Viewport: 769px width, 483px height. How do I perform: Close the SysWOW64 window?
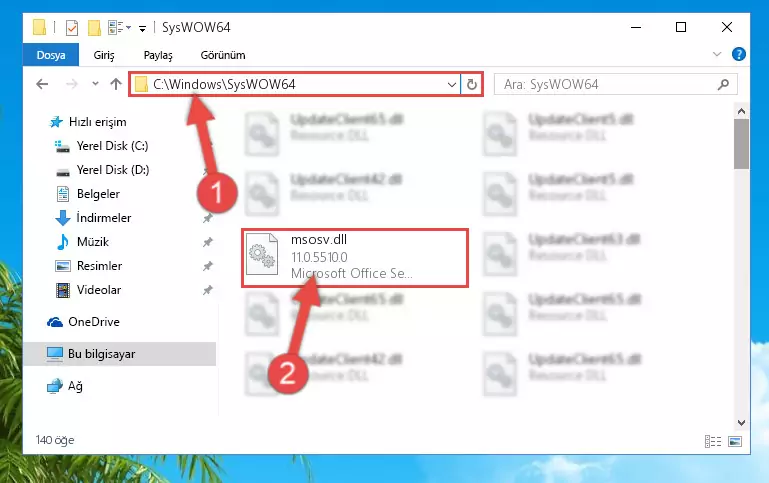(727, 27)
